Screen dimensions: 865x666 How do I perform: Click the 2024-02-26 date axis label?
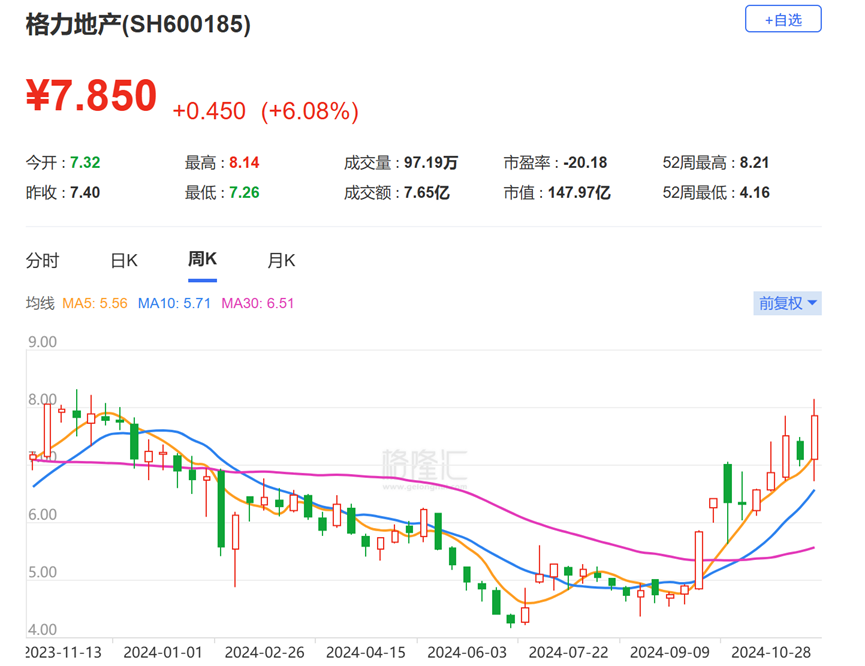(264, 653)
